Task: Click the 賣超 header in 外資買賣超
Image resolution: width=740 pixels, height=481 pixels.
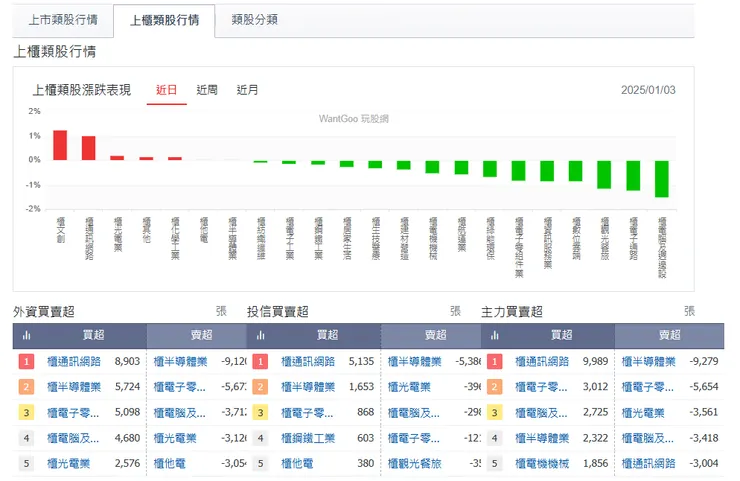Action: (202, 335)
